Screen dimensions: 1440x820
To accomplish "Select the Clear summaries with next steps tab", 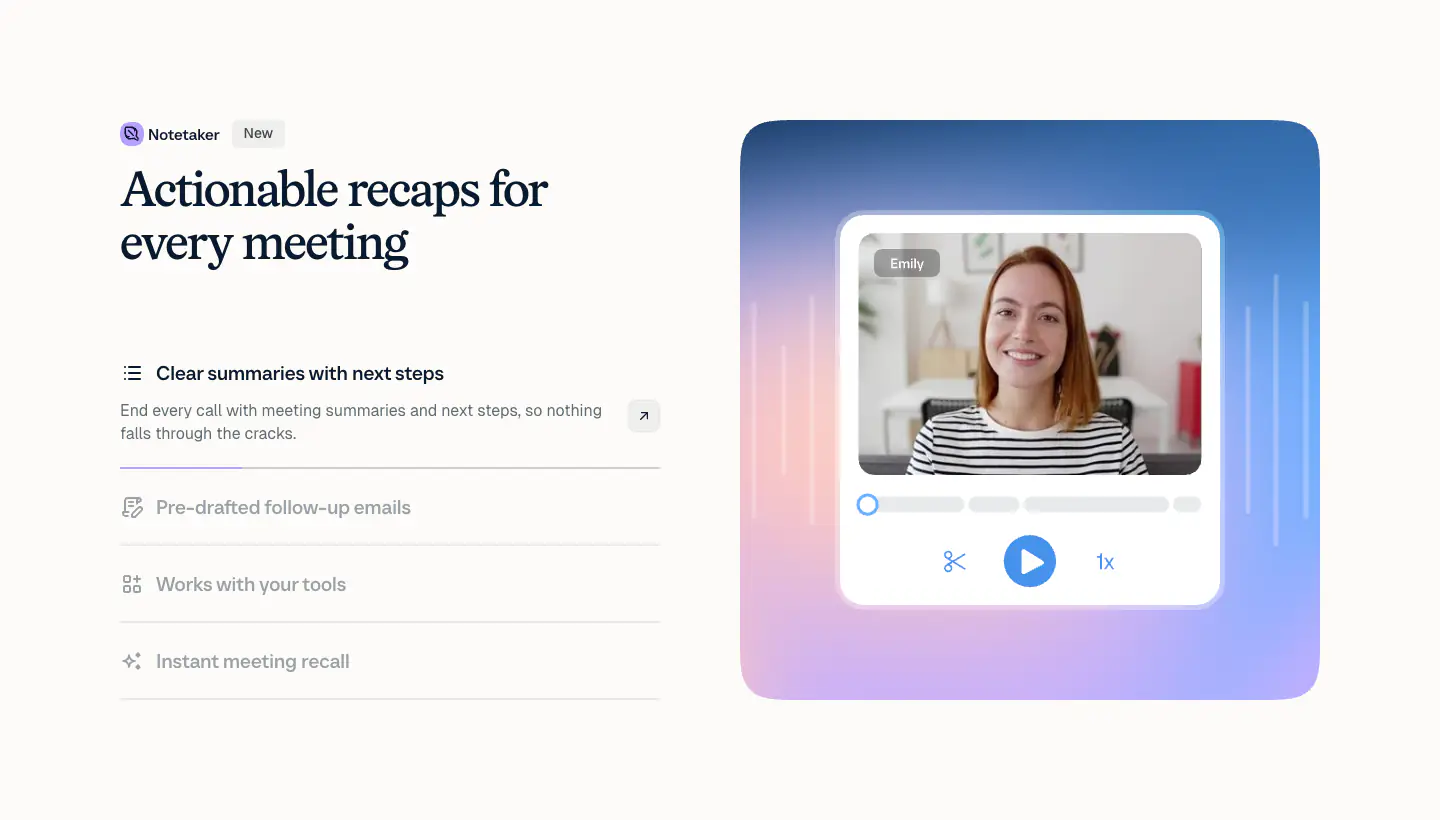I will (300, 373).
